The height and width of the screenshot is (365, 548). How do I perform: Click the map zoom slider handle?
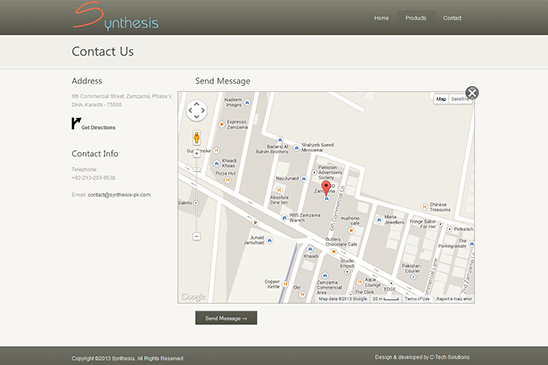click(x=196, y=170)
